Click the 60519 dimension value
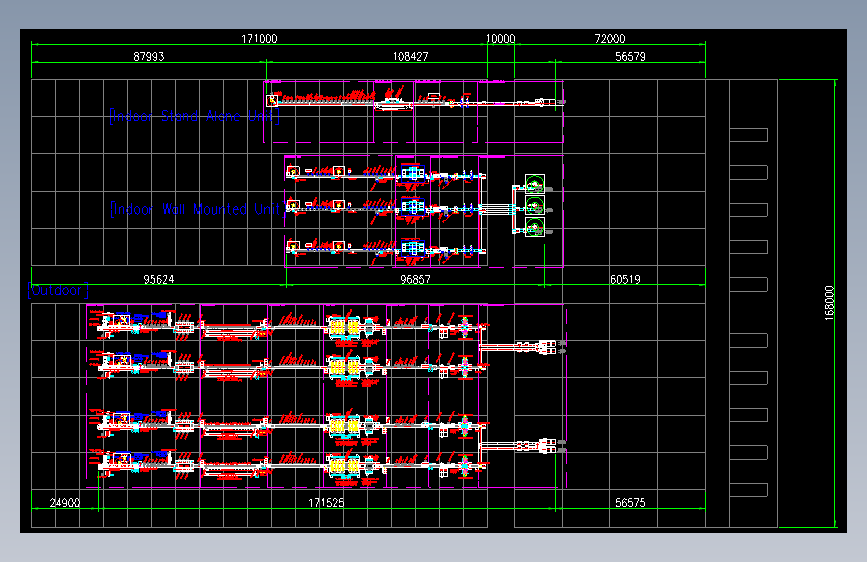The image size is (867, 562). point(625,279)
